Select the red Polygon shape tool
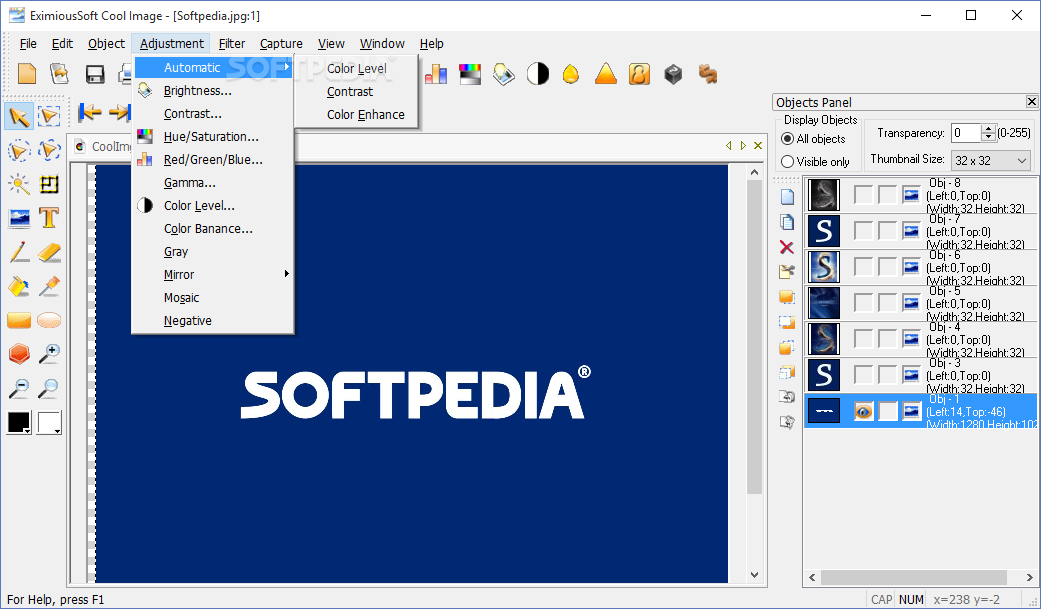 coord(19,354)
